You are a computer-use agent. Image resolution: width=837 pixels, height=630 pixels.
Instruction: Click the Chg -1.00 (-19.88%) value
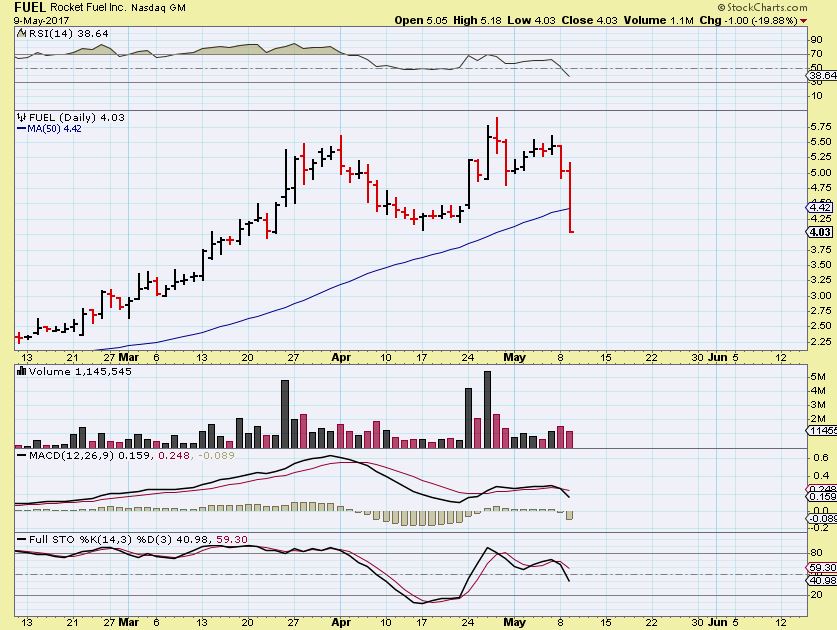[748, 20]
